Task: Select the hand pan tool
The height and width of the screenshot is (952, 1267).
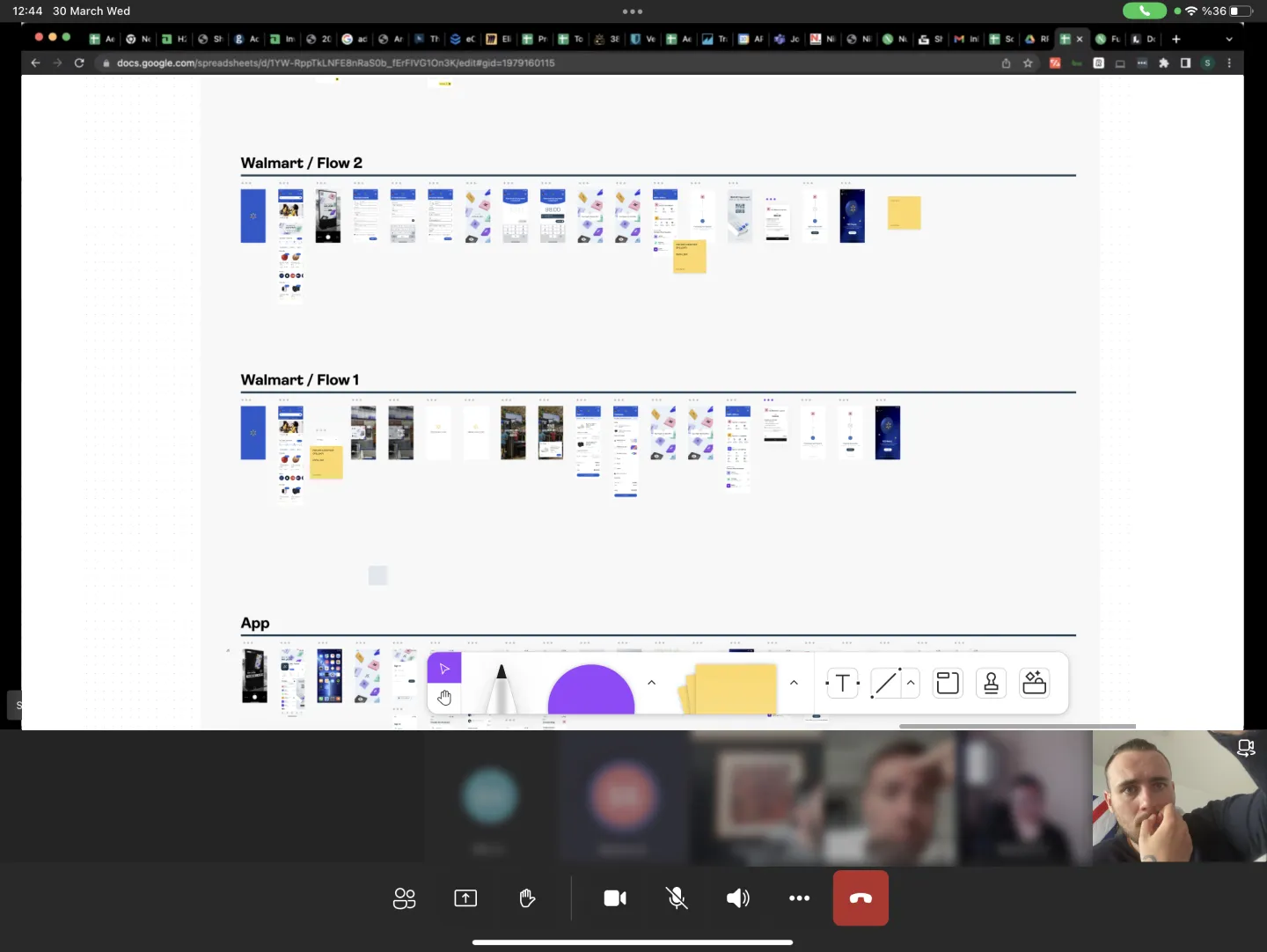Action: click(444, 698)
